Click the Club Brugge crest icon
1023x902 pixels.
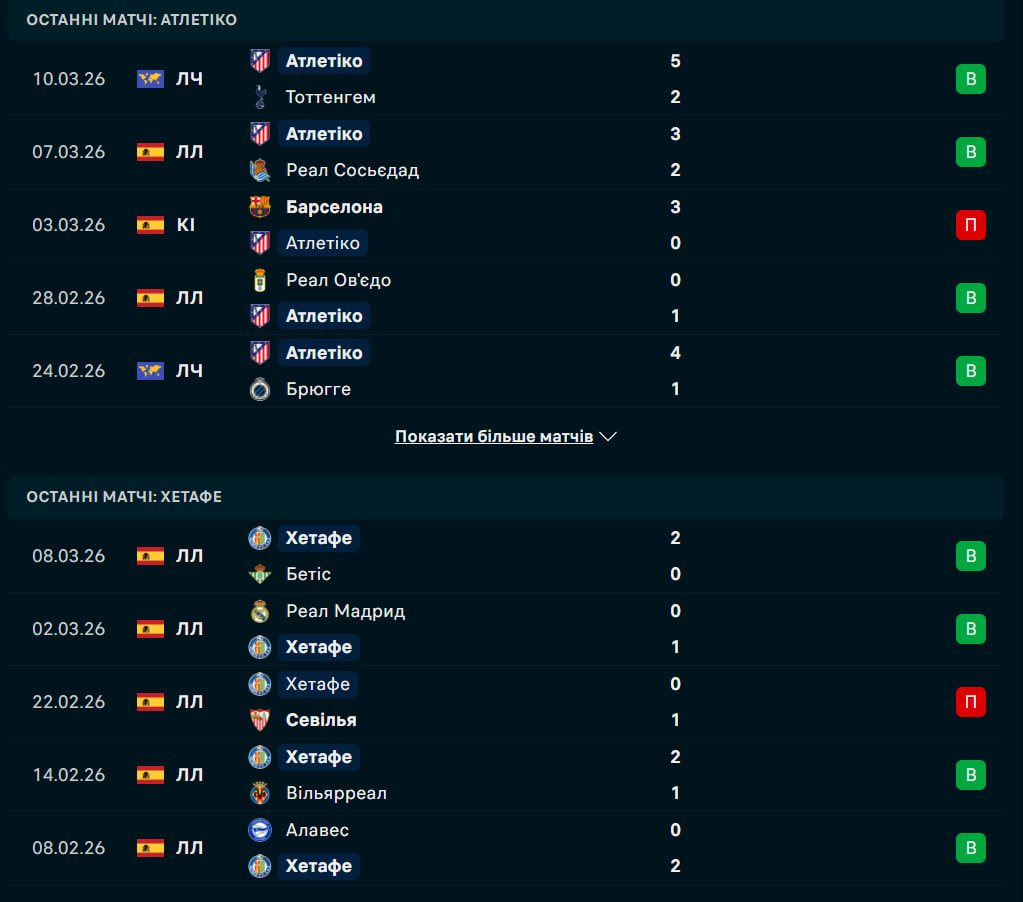click(x=260, y=389)
